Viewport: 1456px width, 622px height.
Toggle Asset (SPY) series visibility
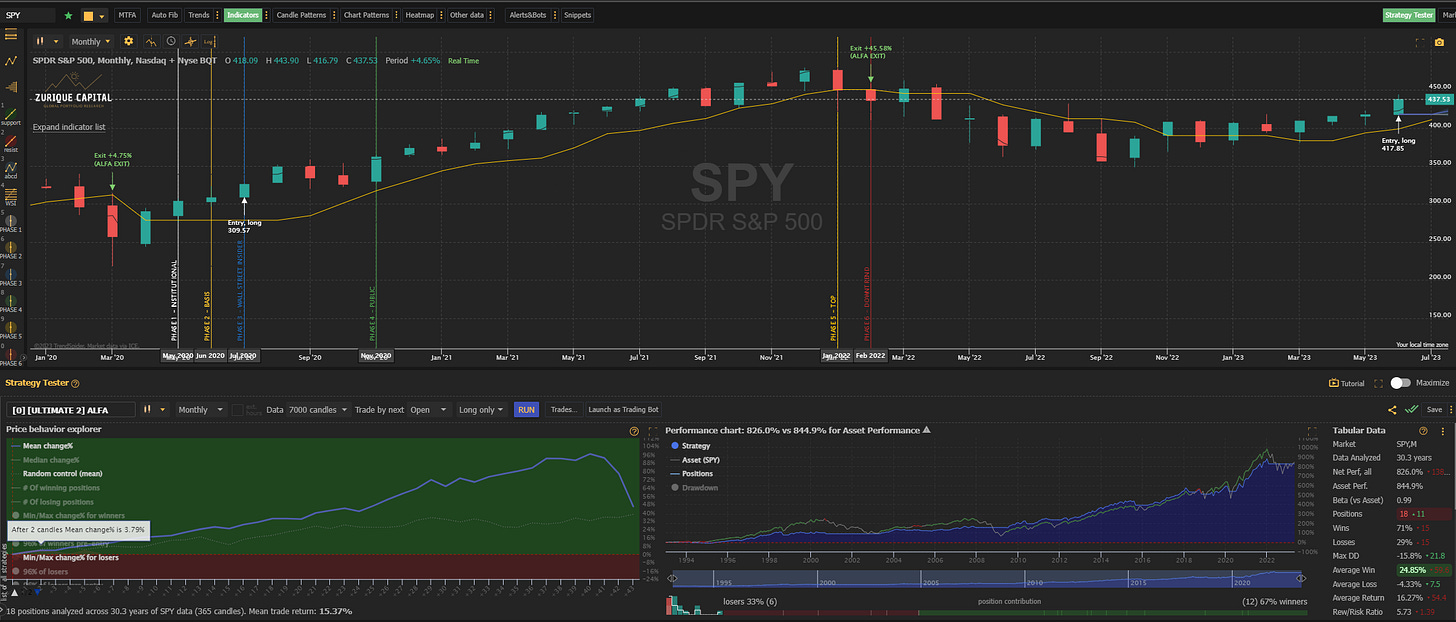click(x=695, y=459)
